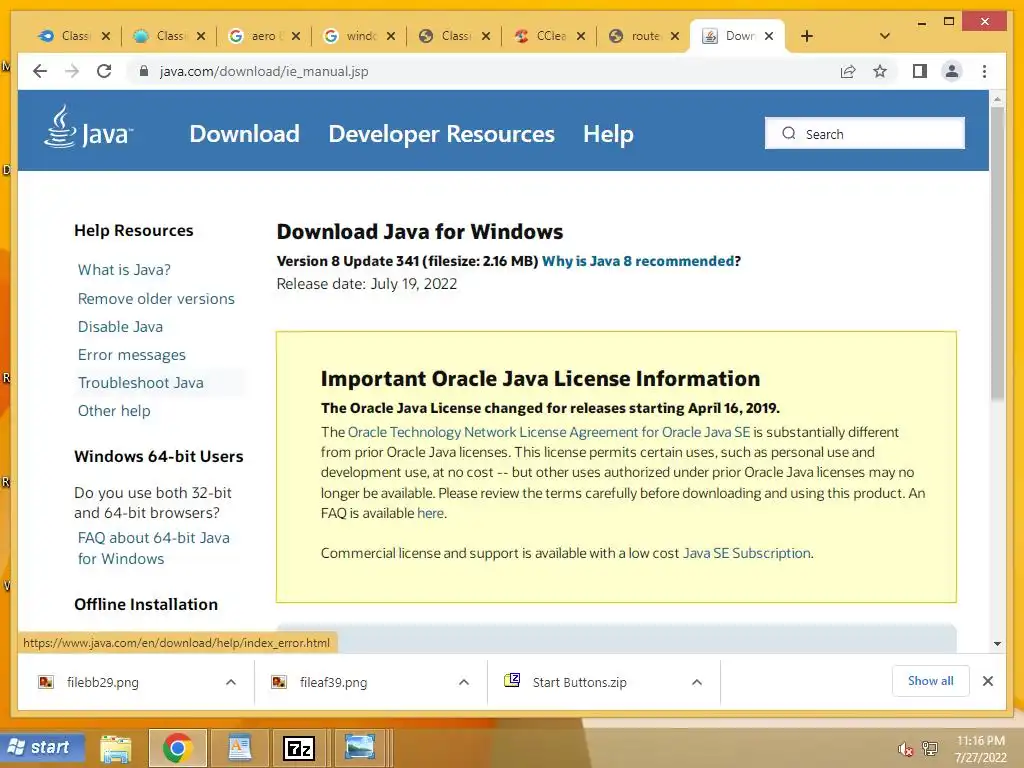Open the Chrome profile avatar
This screenshot has height=768, width=1024.
[952, 71]
